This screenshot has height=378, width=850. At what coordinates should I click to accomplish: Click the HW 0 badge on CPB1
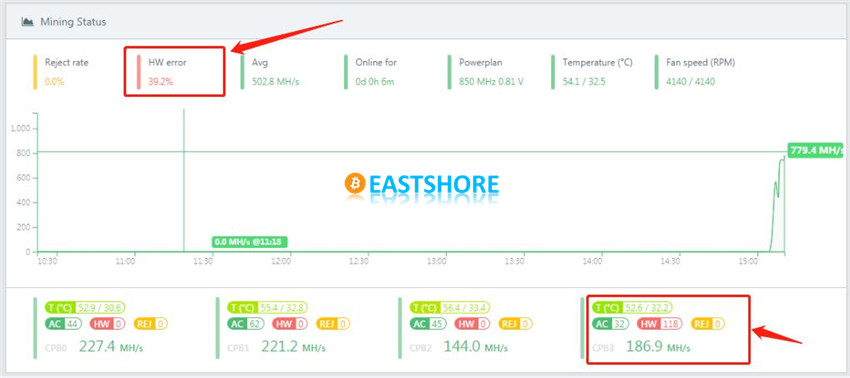click(x=290, y=324)
